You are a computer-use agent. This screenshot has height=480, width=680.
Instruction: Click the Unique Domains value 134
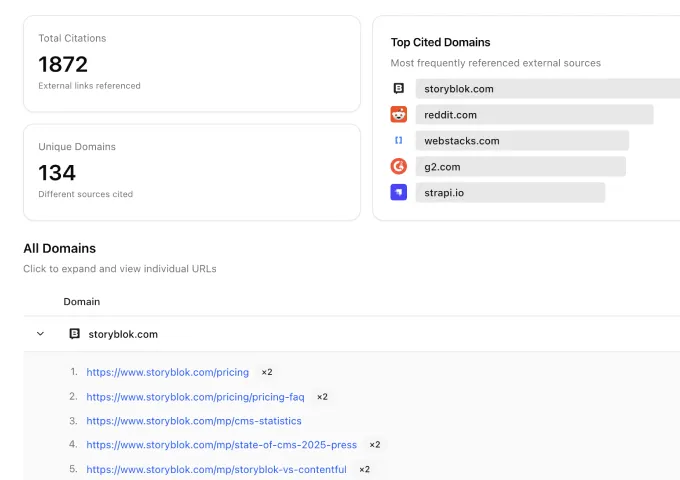(57, 173)
